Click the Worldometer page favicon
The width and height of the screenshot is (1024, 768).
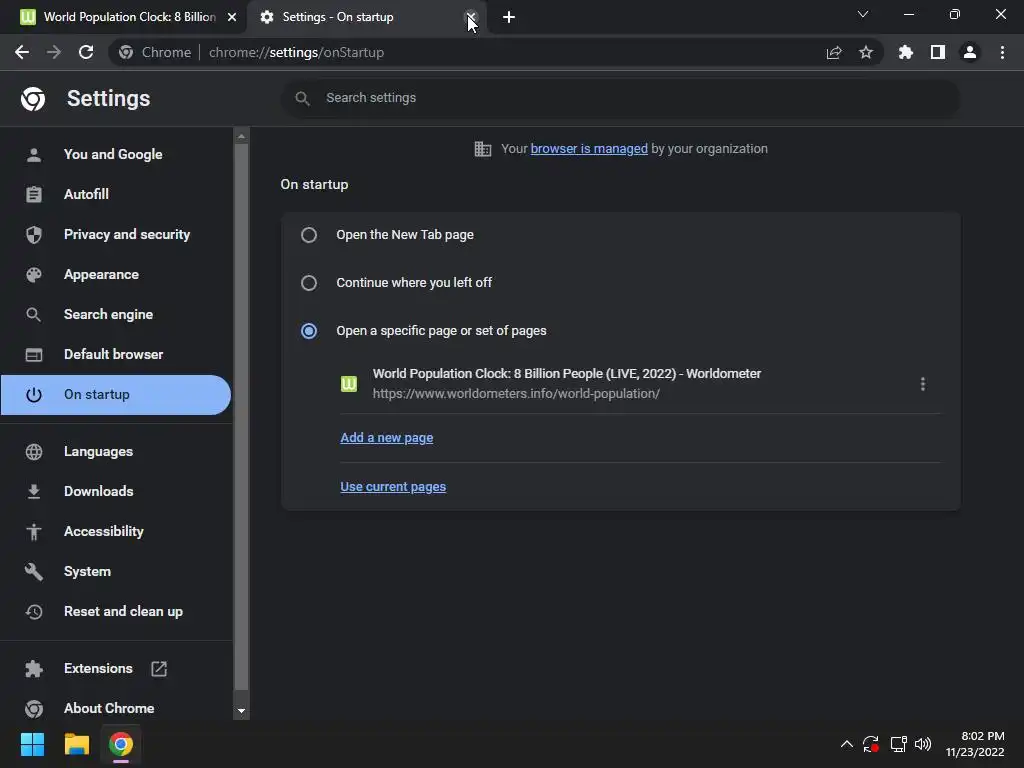pos(349,384)
